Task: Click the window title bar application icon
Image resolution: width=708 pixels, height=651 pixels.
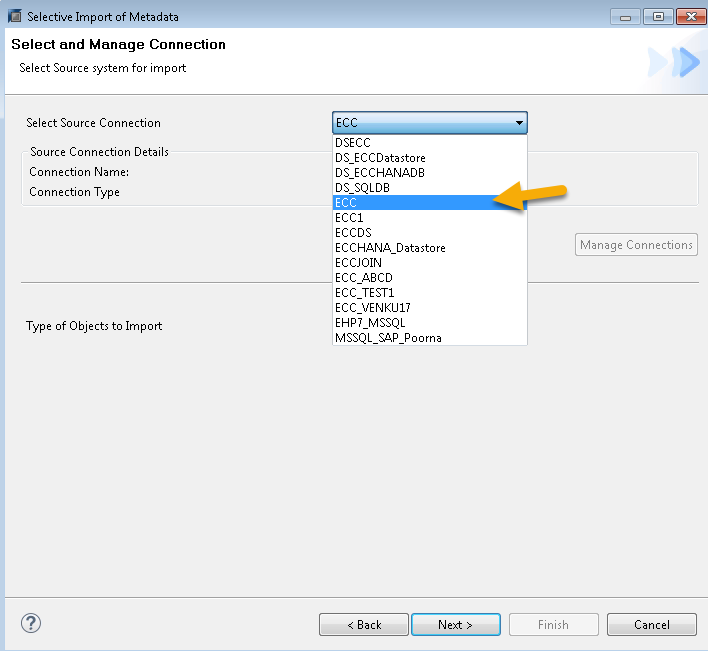Action: 14,16
